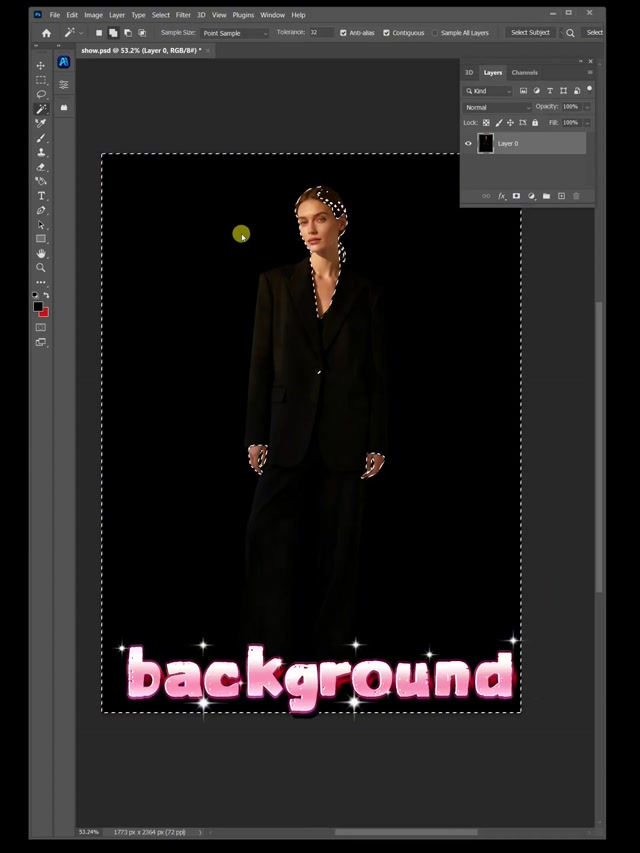Click the Zoom tool magnifier
640x853 pixels.
[x=41, y=268]
